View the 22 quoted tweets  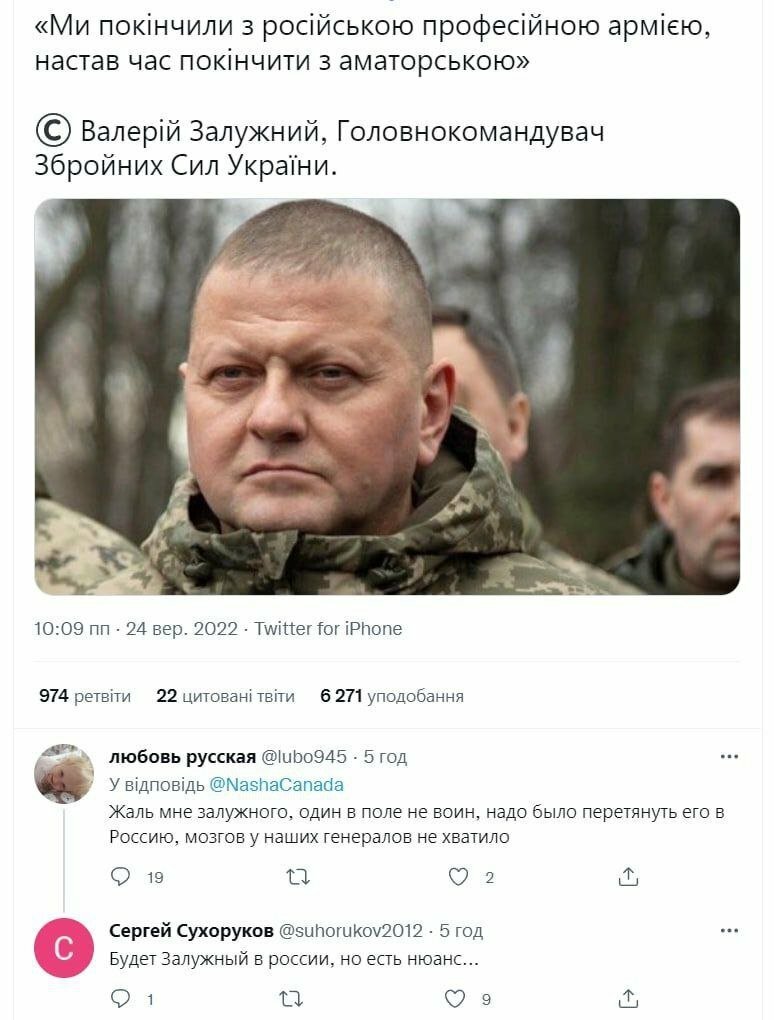[x=225, y=696]
